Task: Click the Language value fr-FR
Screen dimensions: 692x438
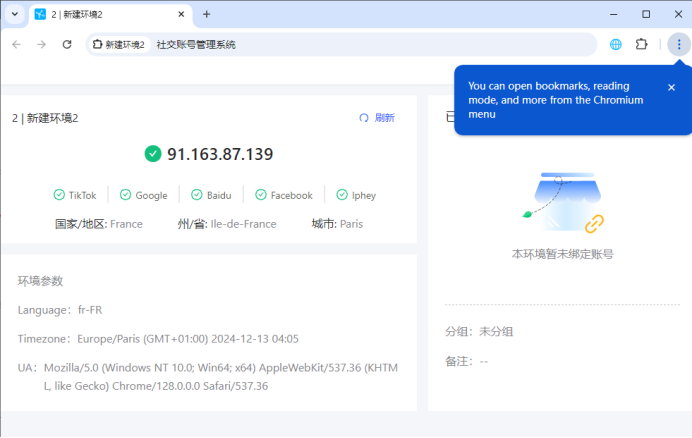Action: 90,310
